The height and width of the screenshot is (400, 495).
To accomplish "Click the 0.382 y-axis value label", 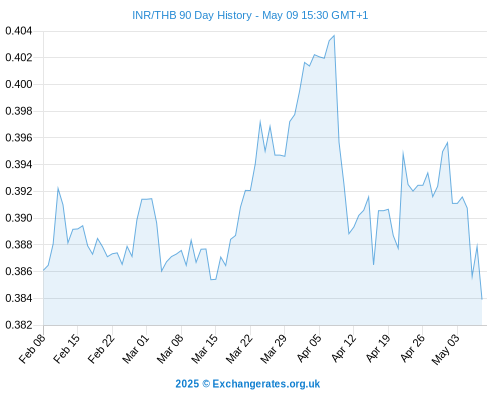I will point(19,325).
